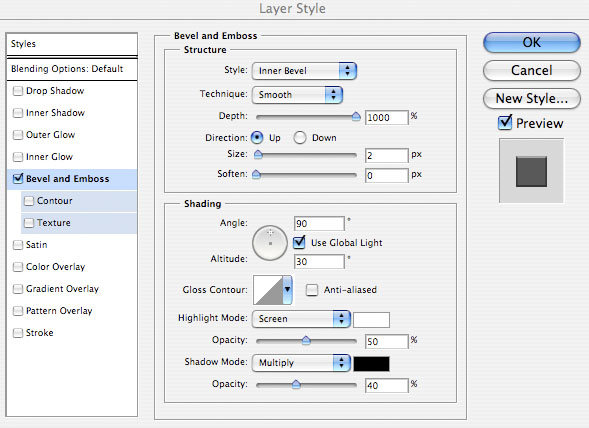
Task: Enable the Color Overlay checkbox
Action: click(x=18, y=267)
